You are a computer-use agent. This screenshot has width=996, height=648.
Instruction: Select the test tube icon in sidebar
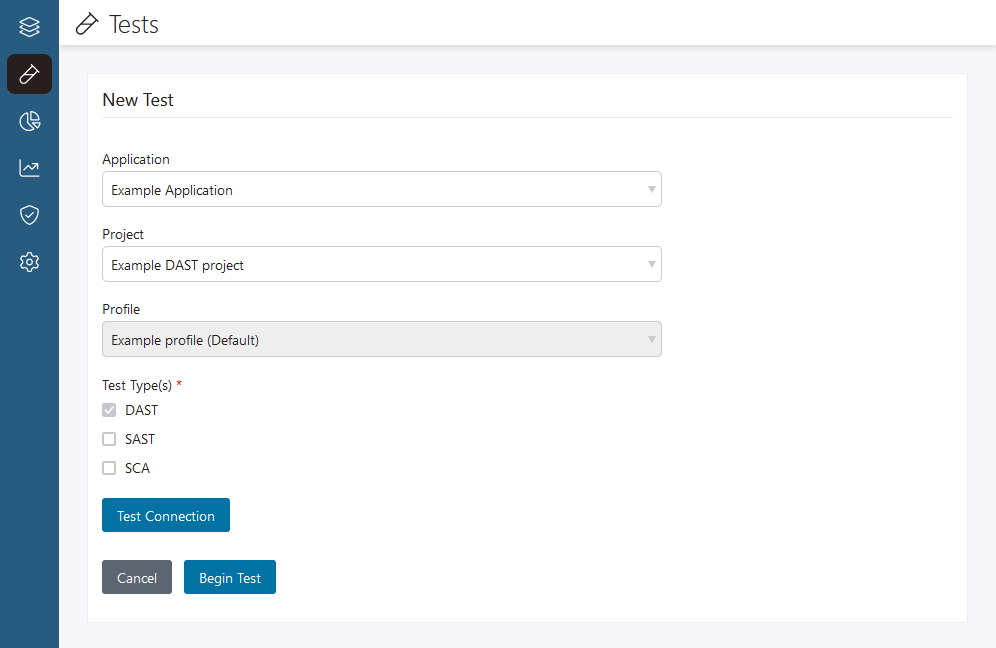tap(29, 74)
